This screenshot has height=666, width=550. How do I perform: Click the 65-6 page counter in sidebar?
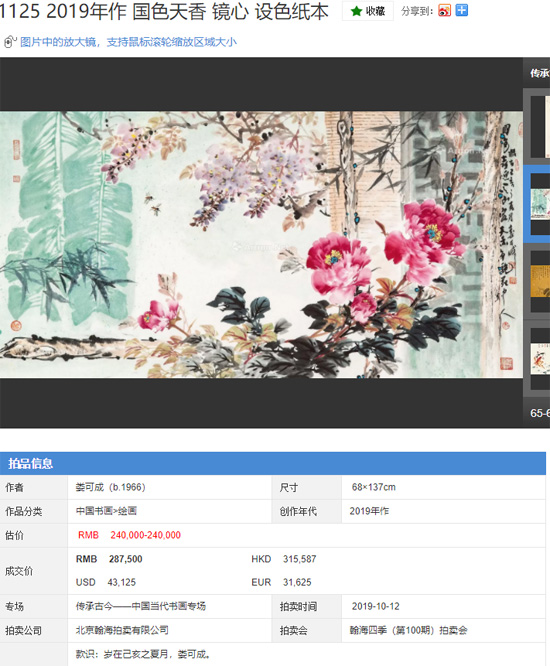tap(540, 413)
